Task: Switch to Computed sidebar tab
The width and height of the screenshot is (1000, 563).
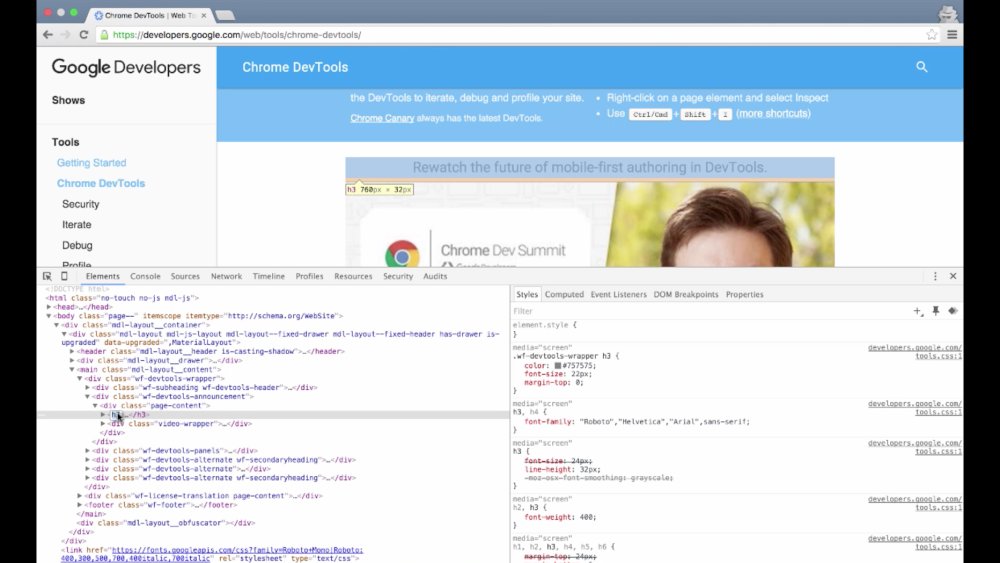Action: pyautogui.click(x=564, y=295)
